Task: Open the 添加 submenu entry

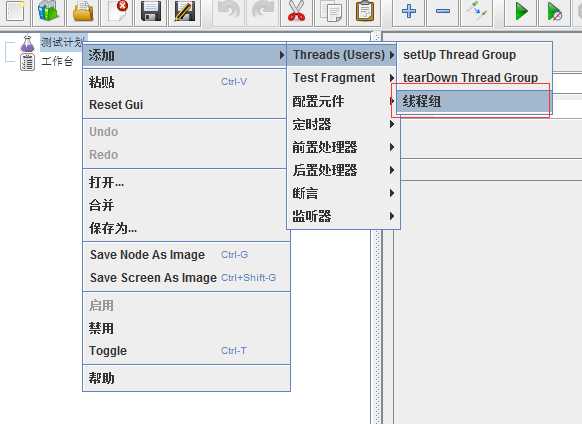Action: point(184,55)
